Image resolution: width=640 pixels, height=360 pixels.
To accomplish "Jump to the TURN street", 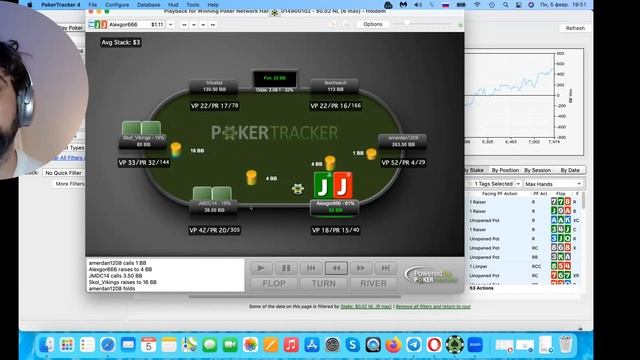I will pyautogui.click(x=324, y=284).
